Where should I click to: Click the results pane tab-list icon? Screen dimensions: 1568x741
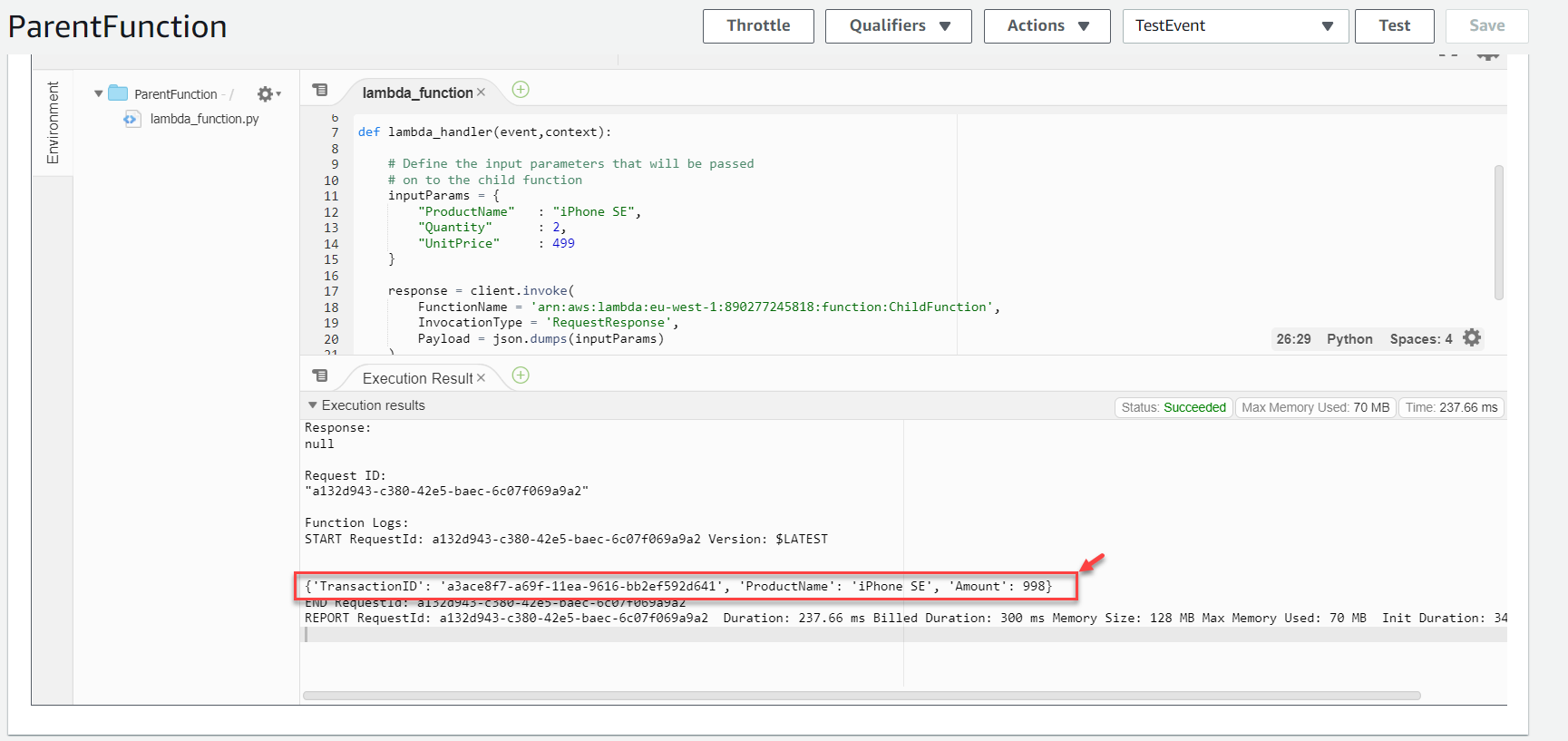(x=320, y=376)
